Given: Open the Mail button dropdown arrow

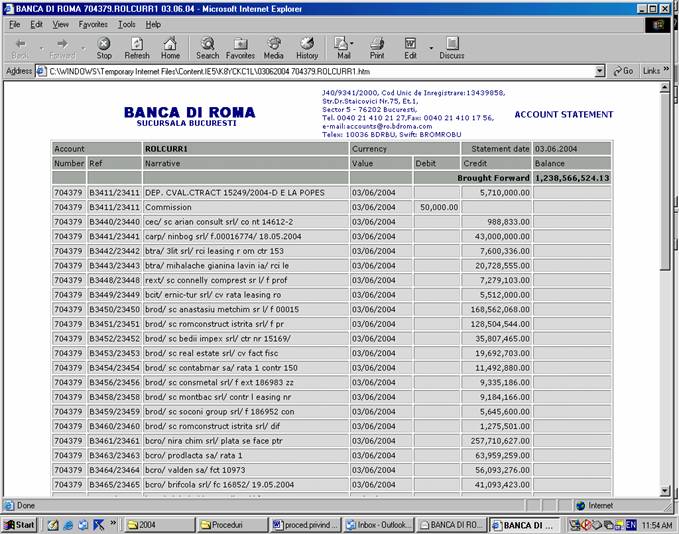Looking at the screenshot, I should 352,43.
